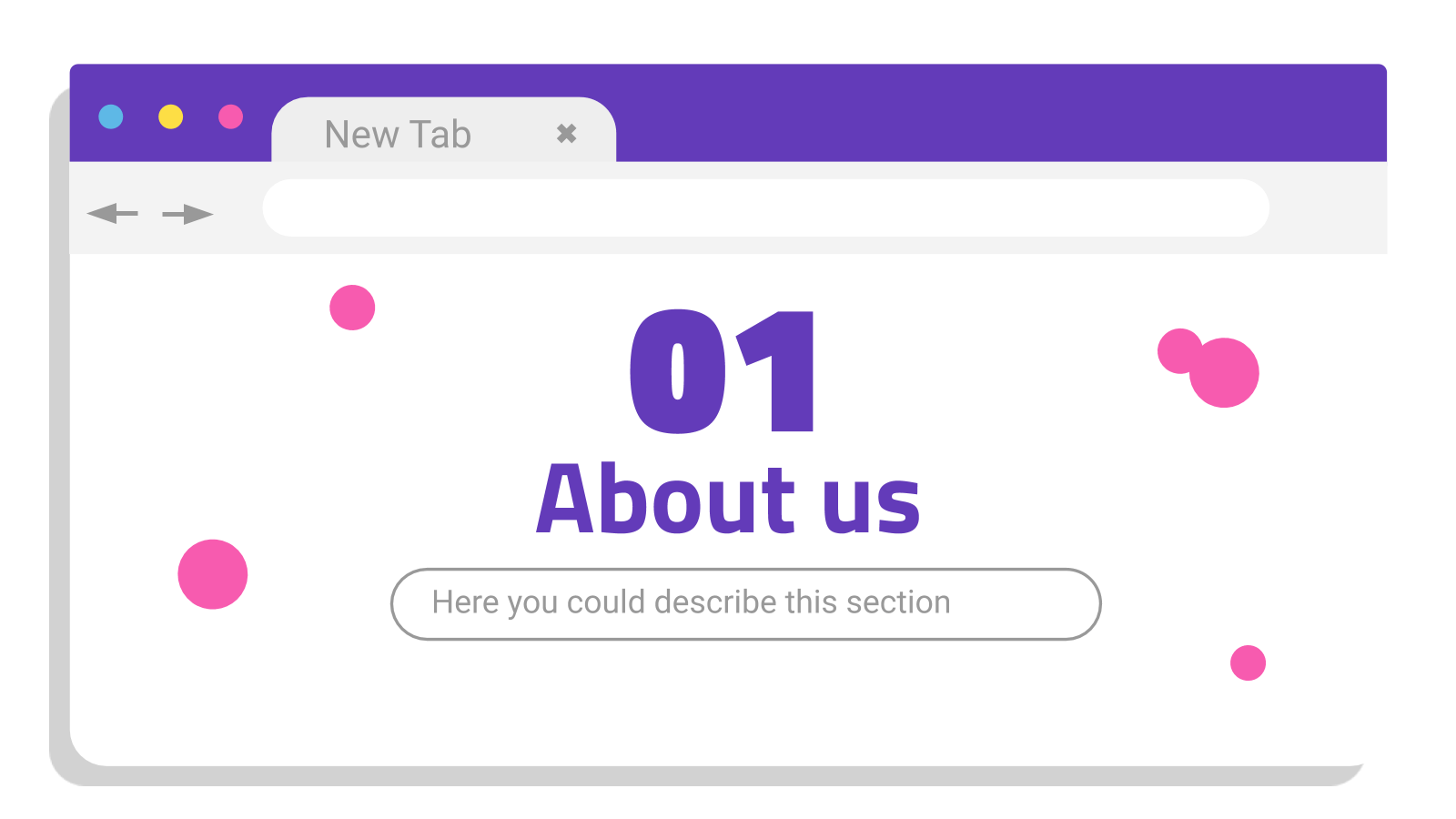The width and height of the screenshot is (1456, 819).
Task: Select the About us heading
Action: click(728, 499)
